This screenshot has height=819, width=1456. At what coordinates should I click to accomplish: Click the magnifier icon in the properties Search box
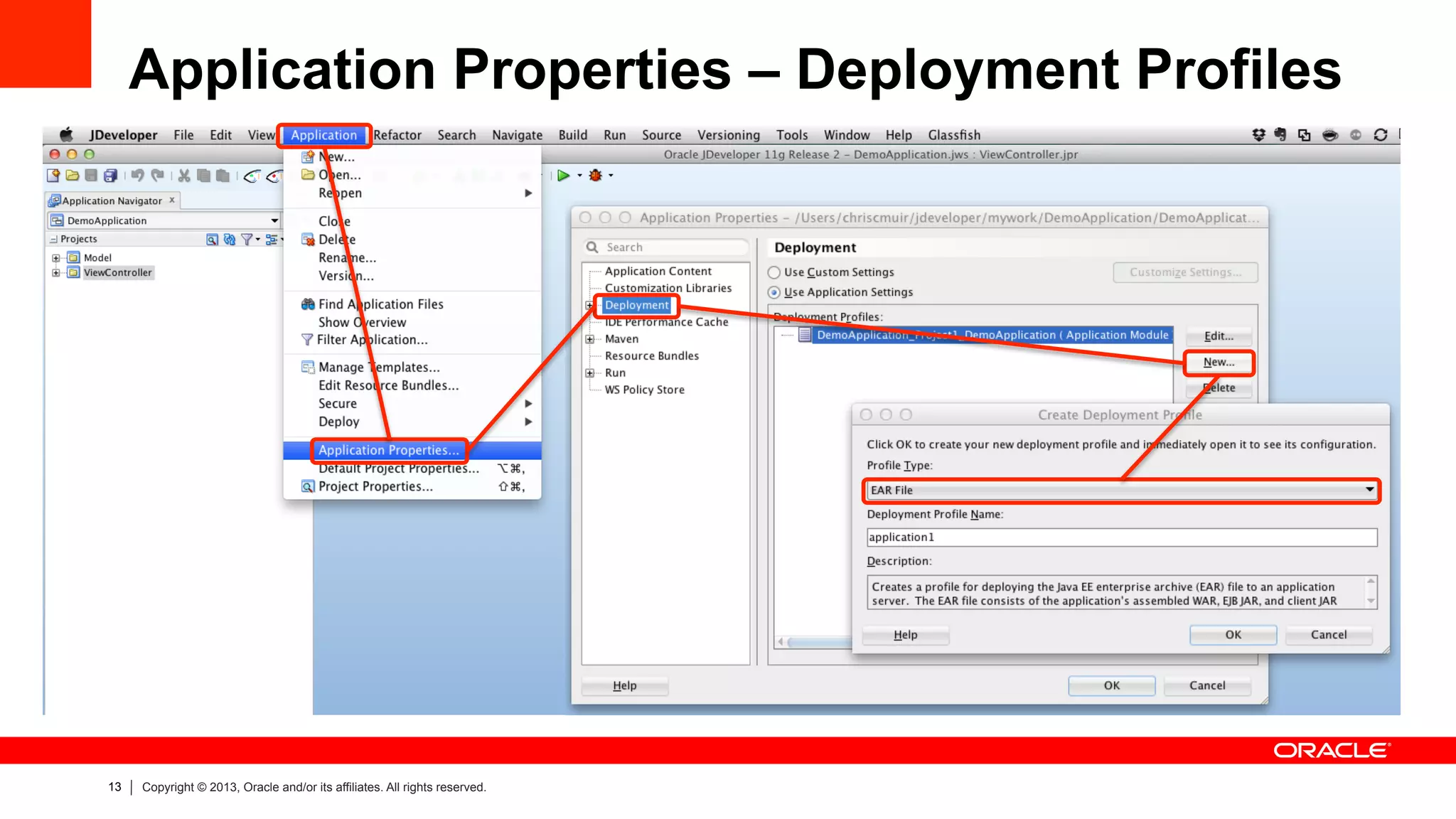[x=592, y=247]
